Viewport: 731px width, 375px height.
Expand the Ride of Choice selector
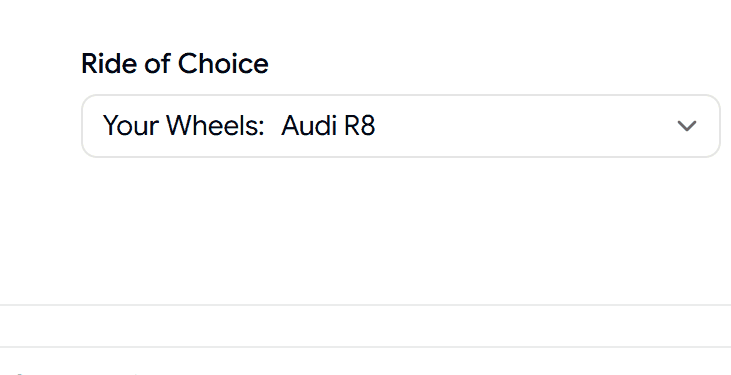click(401, 126)
